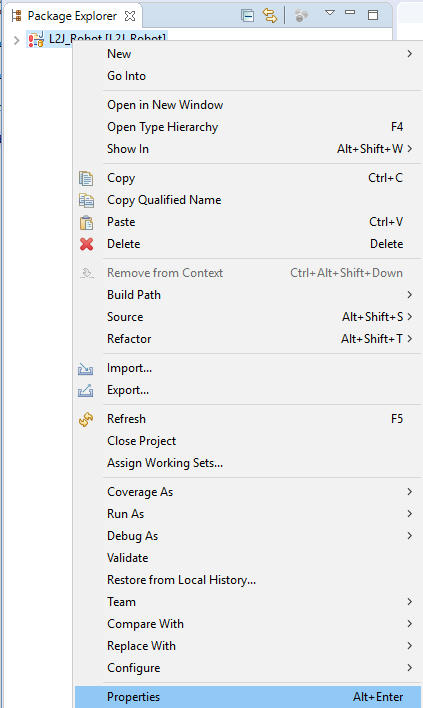Image resolution: width=423 pixels, height=708 pixels.
Task: Click the Copy Qualified Name icon
Action: coord(86,200)
